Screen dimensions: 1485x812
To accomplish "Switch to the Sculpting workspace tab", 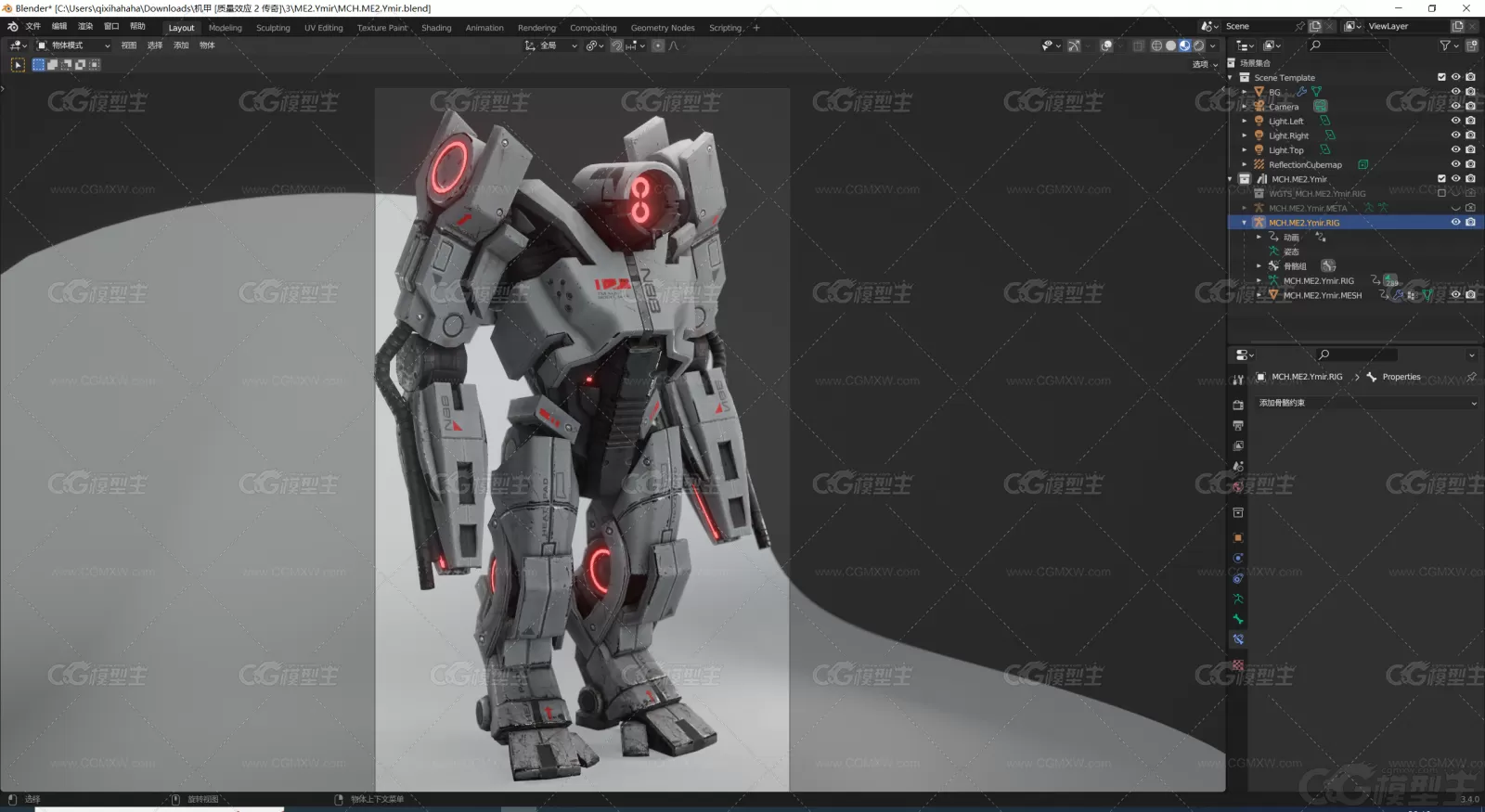I will pos(273,28).
